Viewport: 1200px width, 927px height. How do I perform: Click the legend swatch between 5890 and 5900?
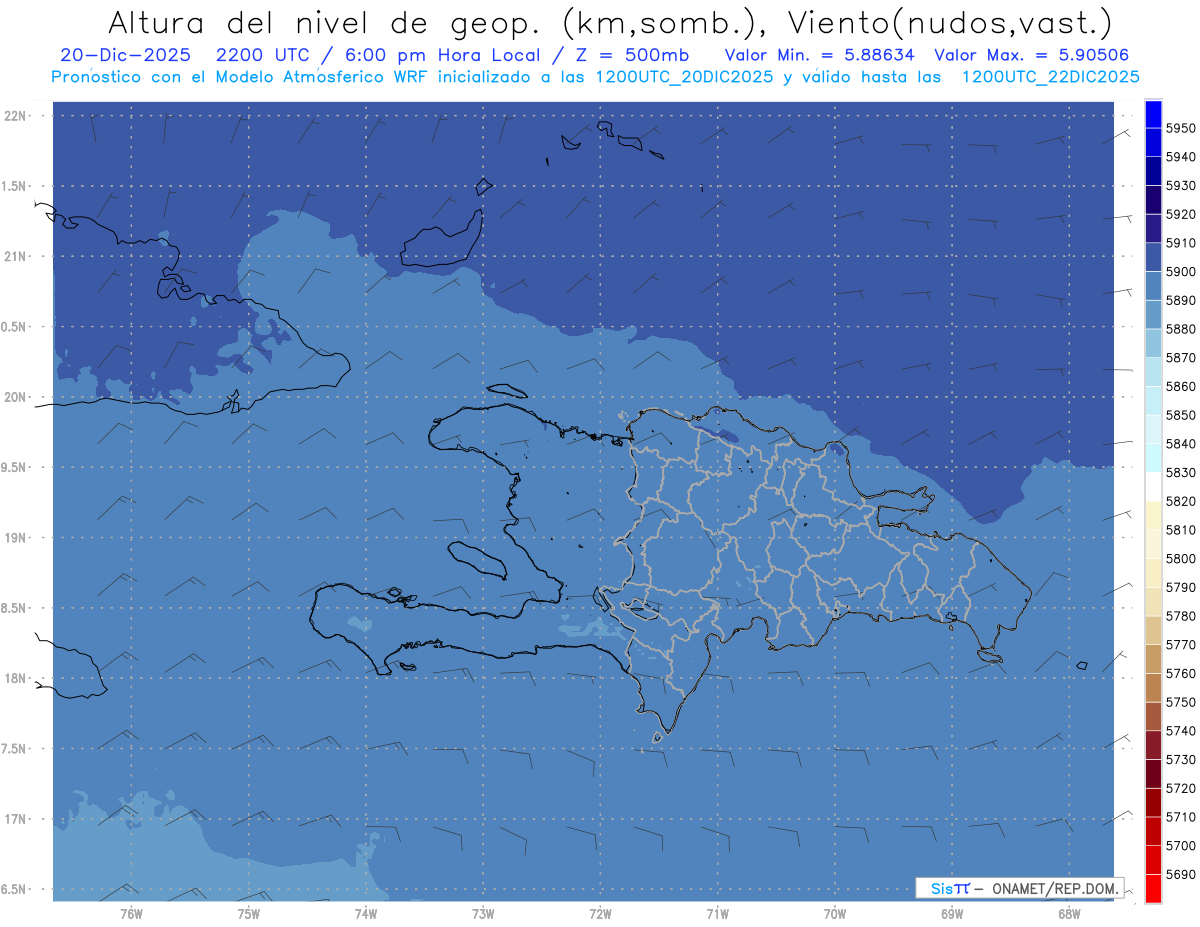[x=1152, y=286]
